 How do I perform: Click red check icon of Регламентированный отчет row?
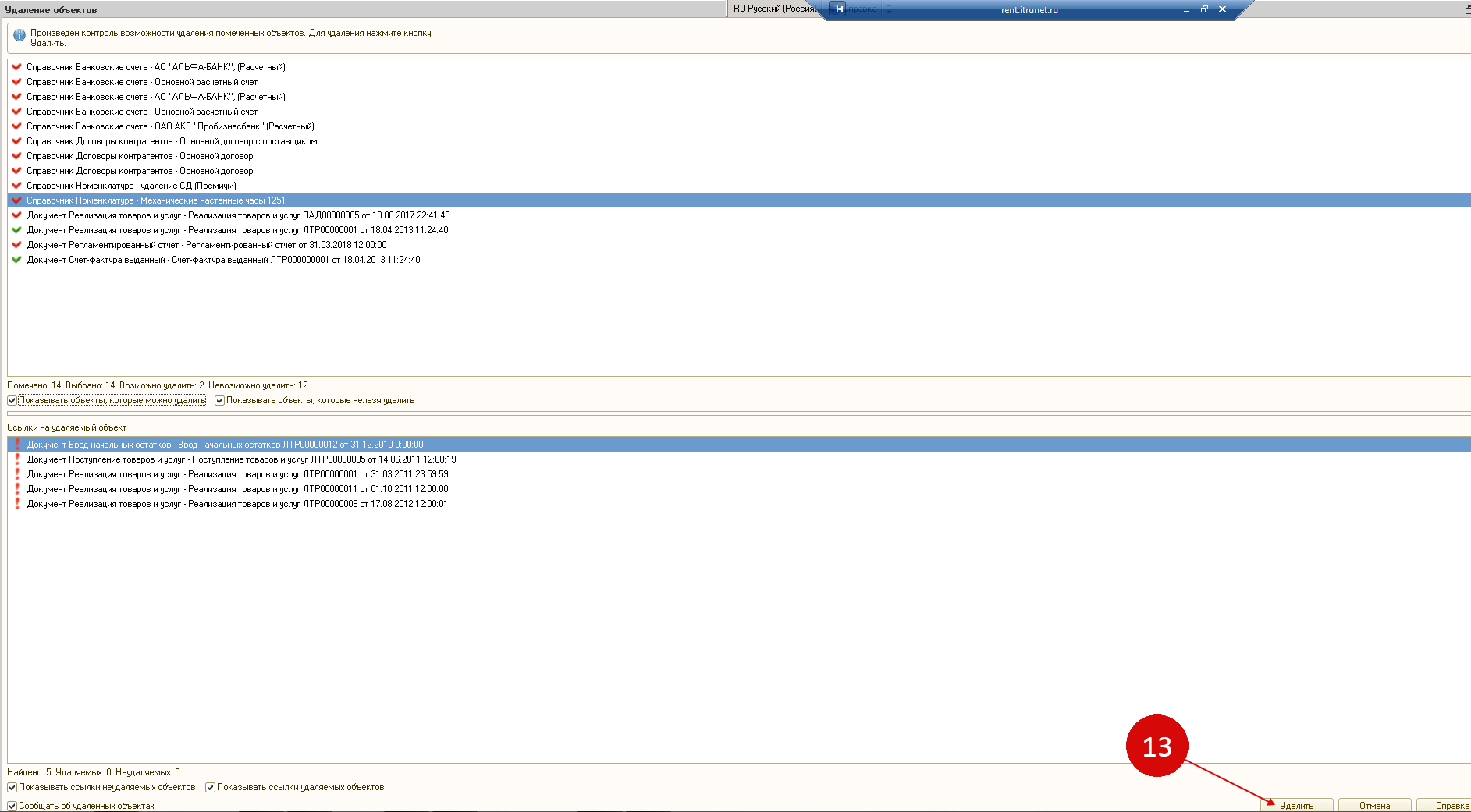[x=16, y=245]
